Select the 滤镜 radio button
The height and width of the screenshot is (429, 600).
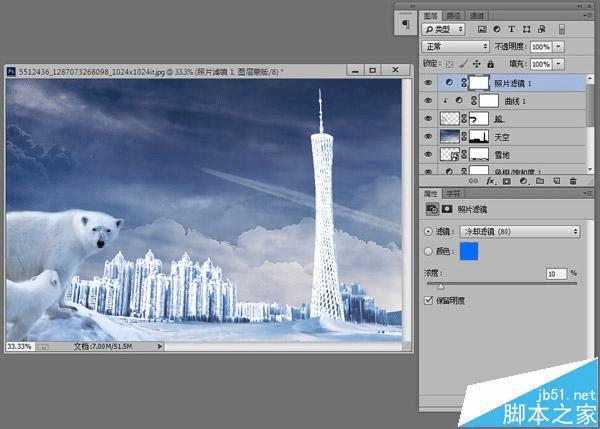click(428, 231)
